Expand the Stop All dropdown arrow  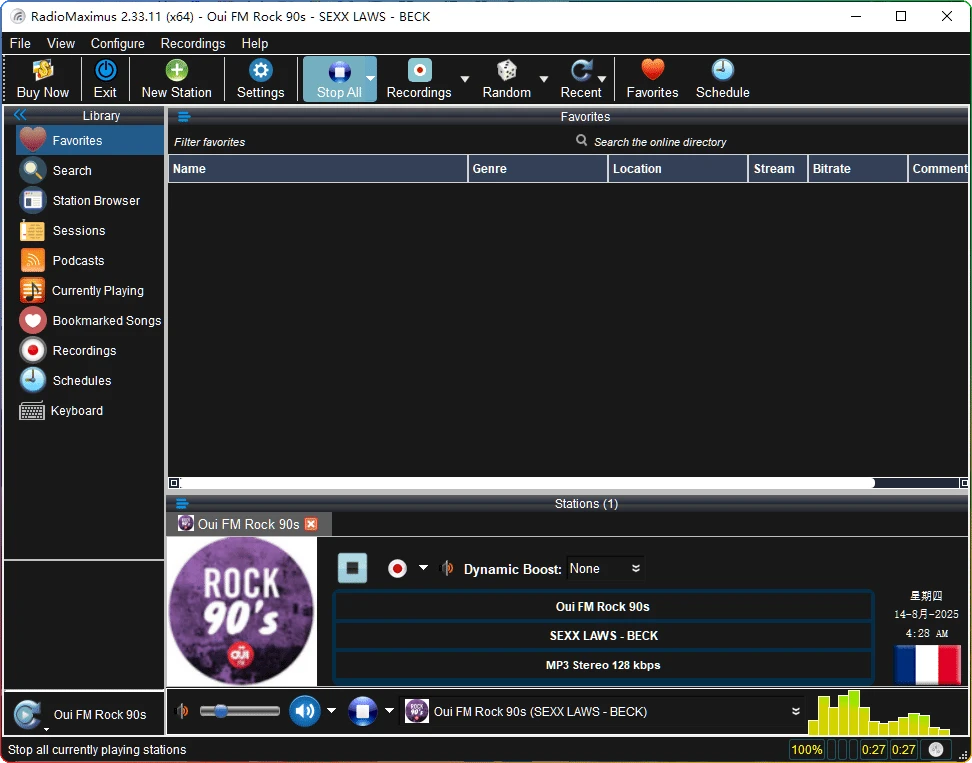tap(371, 79)
